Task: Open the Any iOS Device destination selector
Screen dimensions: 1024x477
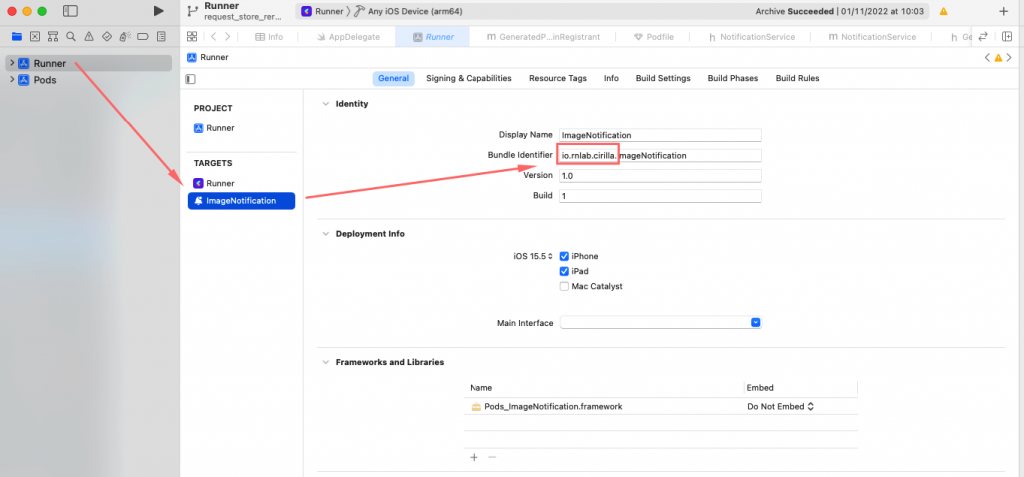Action: pos(411,11)
